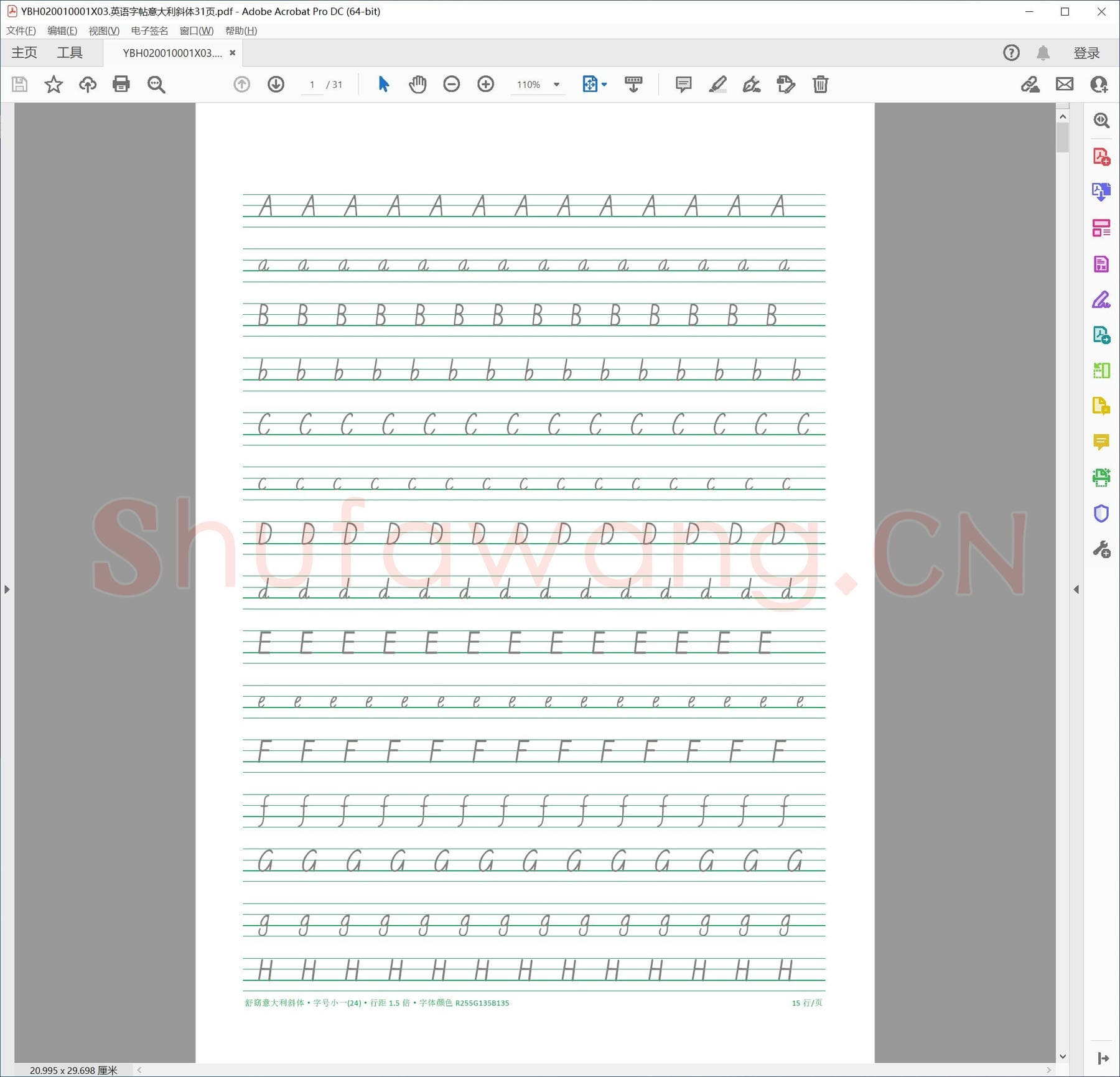This screenshot has height=1077, width=1120.
Task: Open Edit PDF layout tool in right pane
Action: point(1101,228)
